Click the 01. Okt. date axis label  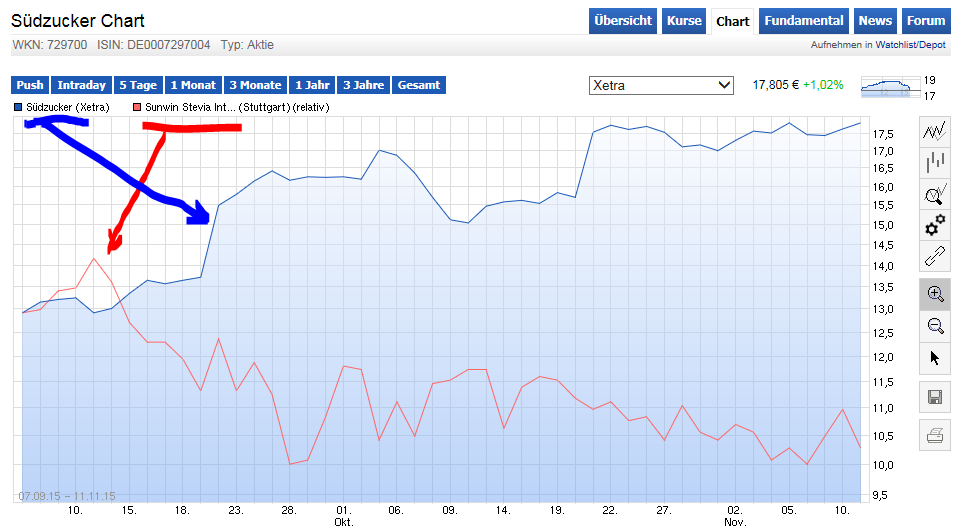pos(344,516)
